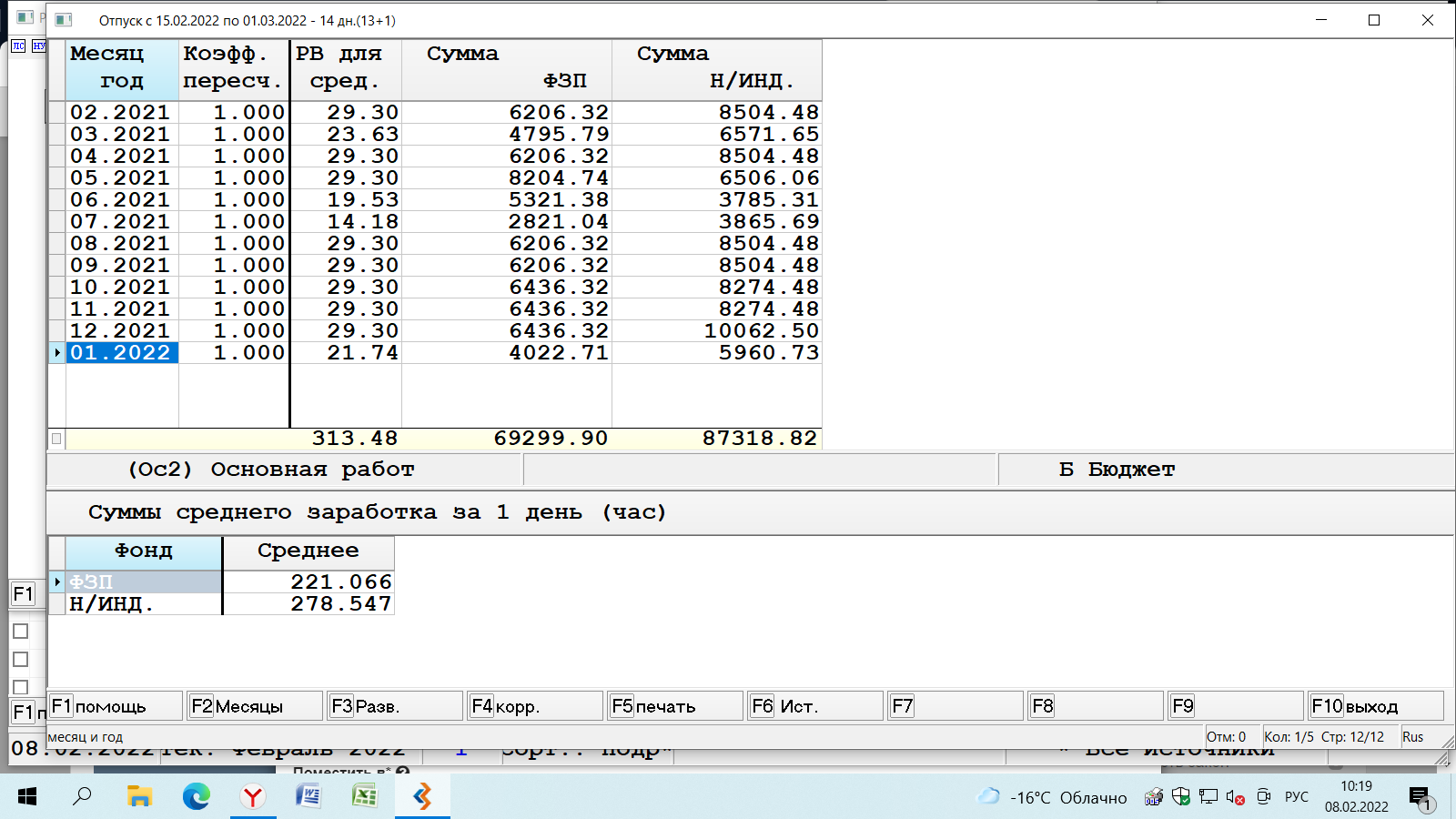This screenshot has width=1456, height=819.
Task: Click the empty F7 button
Action: (x=955, y=706)
